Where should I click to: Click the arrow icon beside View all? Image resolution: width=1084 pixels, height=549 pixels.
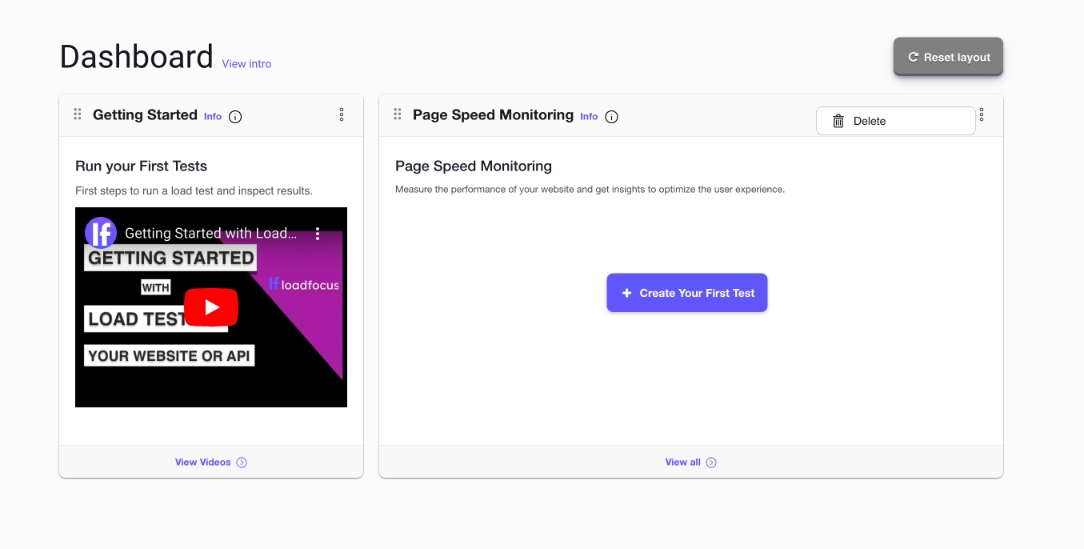[711, 462]
